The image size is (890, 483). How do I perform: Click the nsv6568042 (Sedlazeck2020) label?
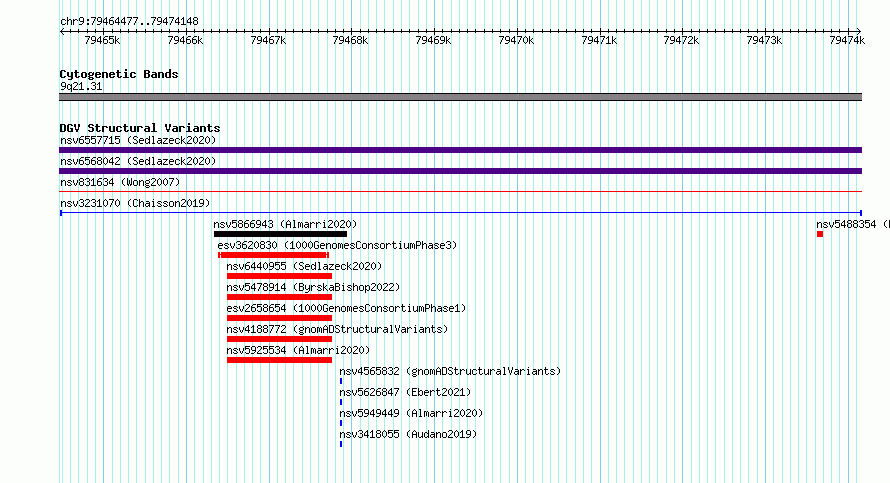pos(138,161)
